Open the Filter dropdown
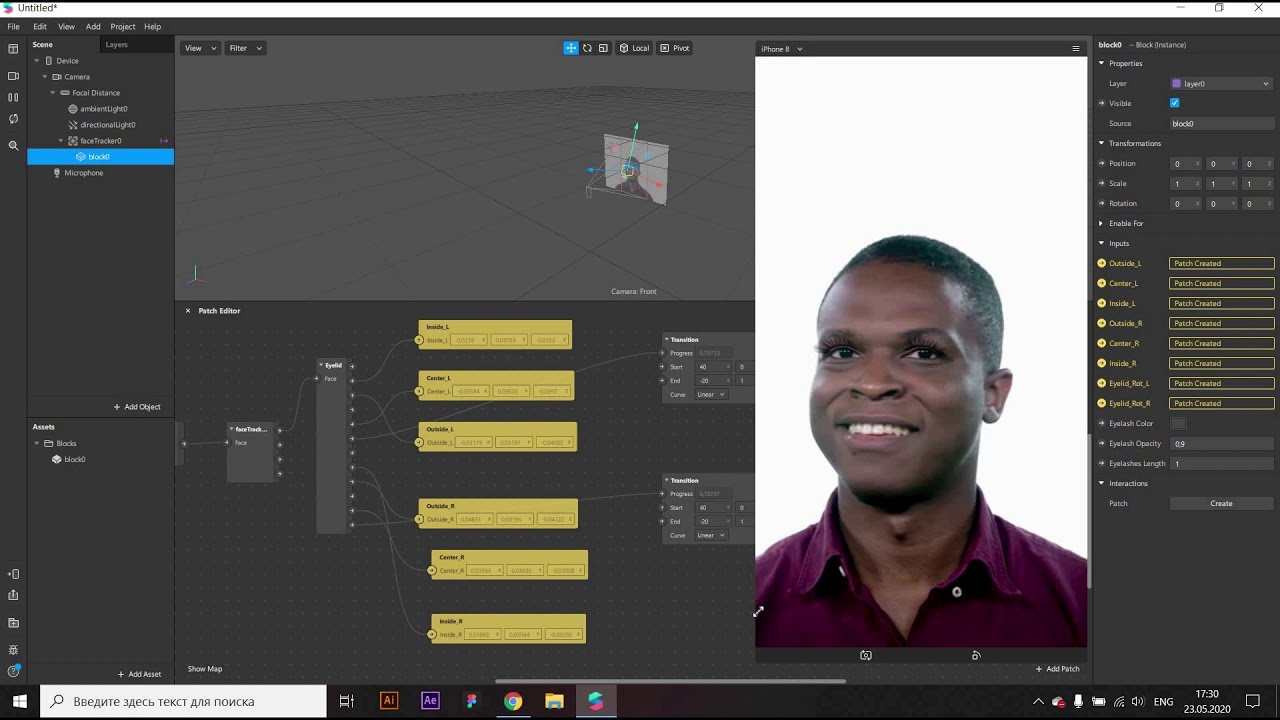Screen dimensions: 1280x720 coord(245,48)
